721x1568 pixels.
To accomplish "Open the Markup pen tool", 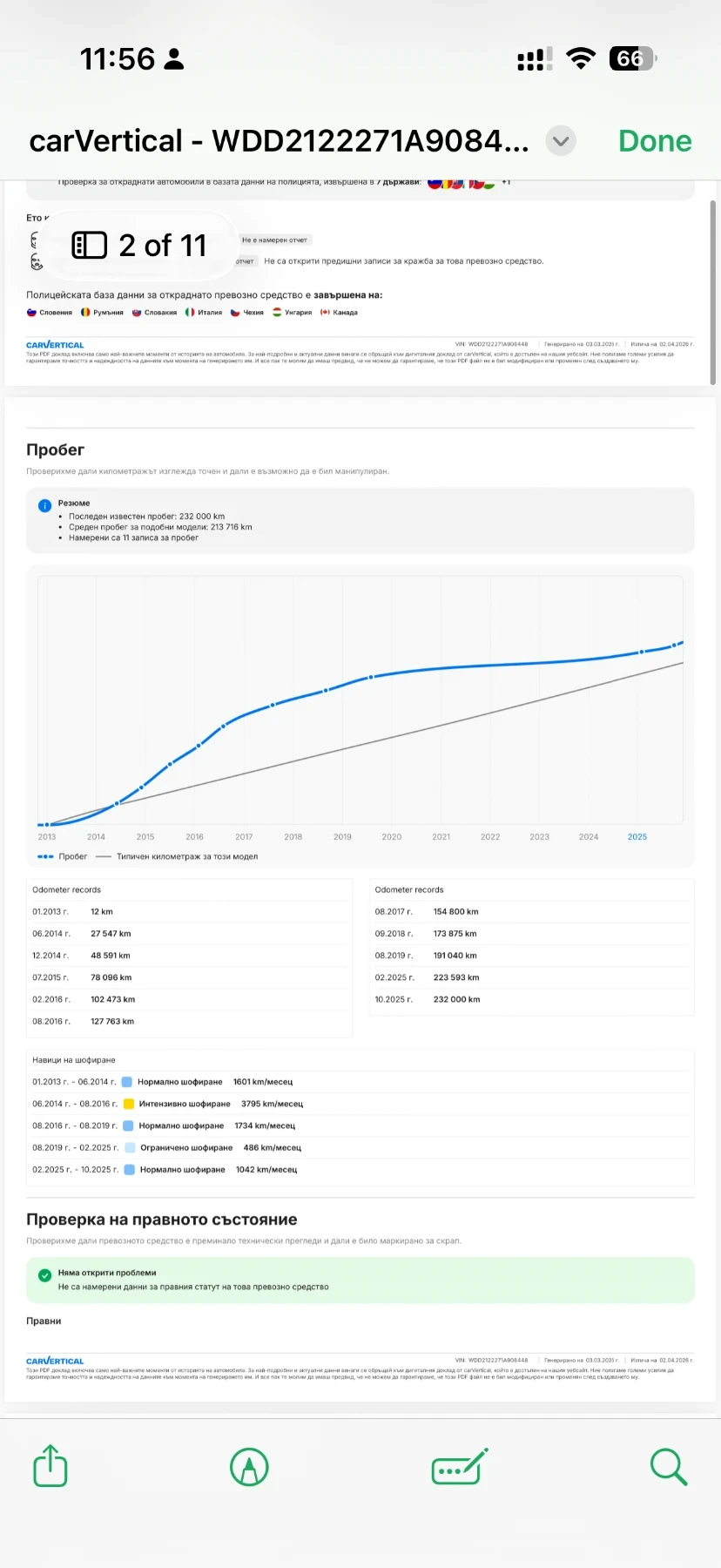I will point(249,1467).
